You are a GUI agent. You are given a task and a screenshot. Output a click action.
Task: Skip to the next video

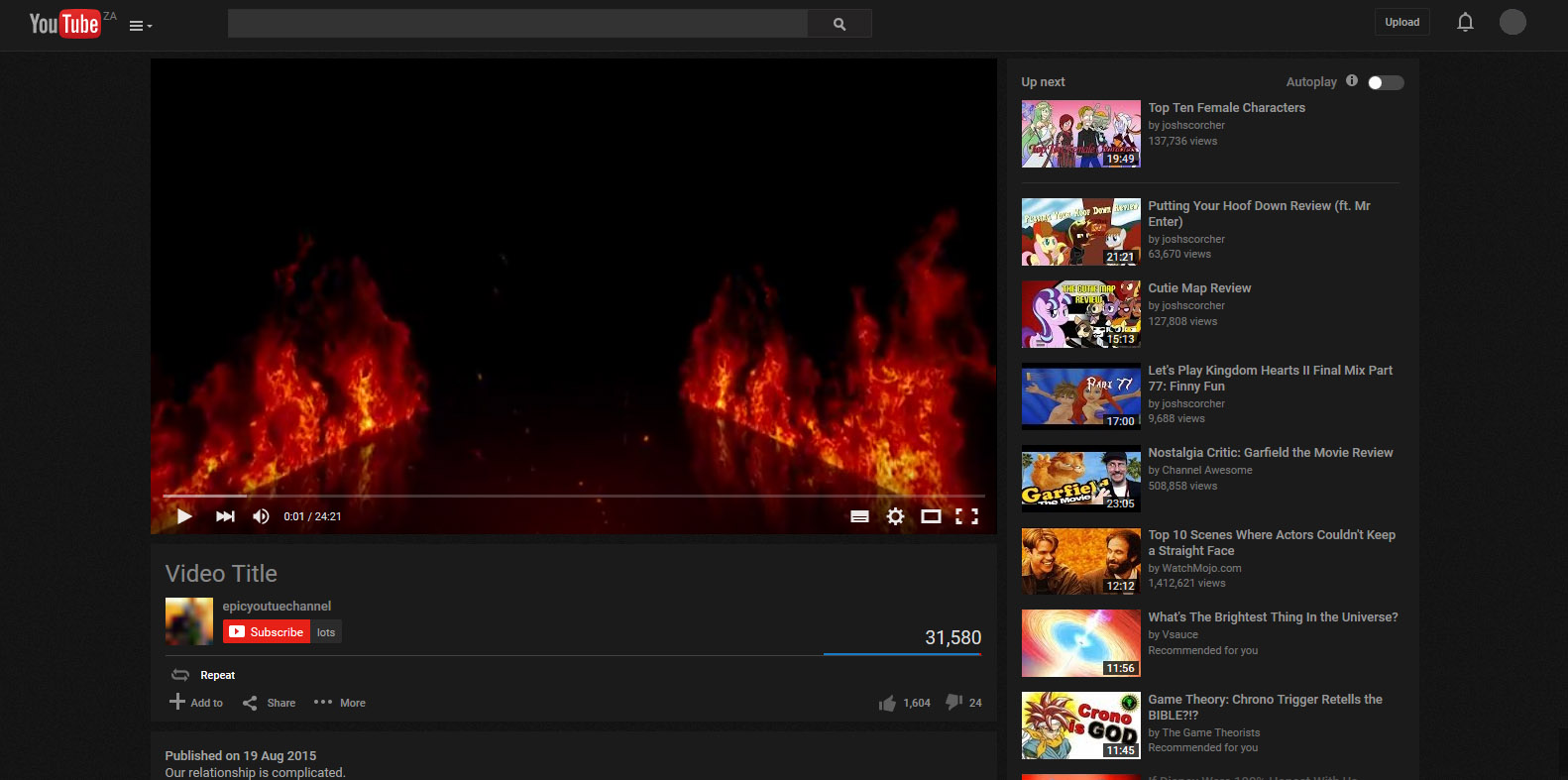(225, 516)
